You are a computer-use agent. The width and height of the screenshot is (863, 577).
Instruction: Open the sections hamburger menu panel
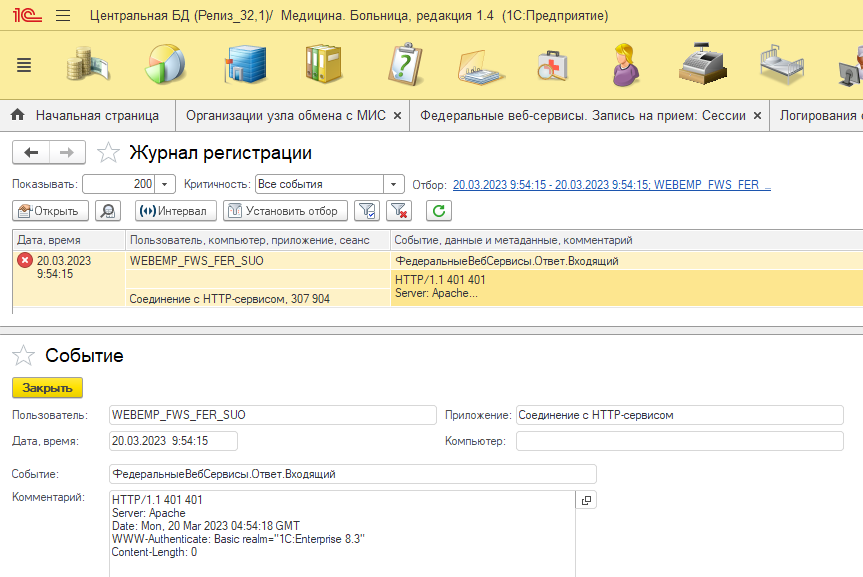click(x=25, y=65)
